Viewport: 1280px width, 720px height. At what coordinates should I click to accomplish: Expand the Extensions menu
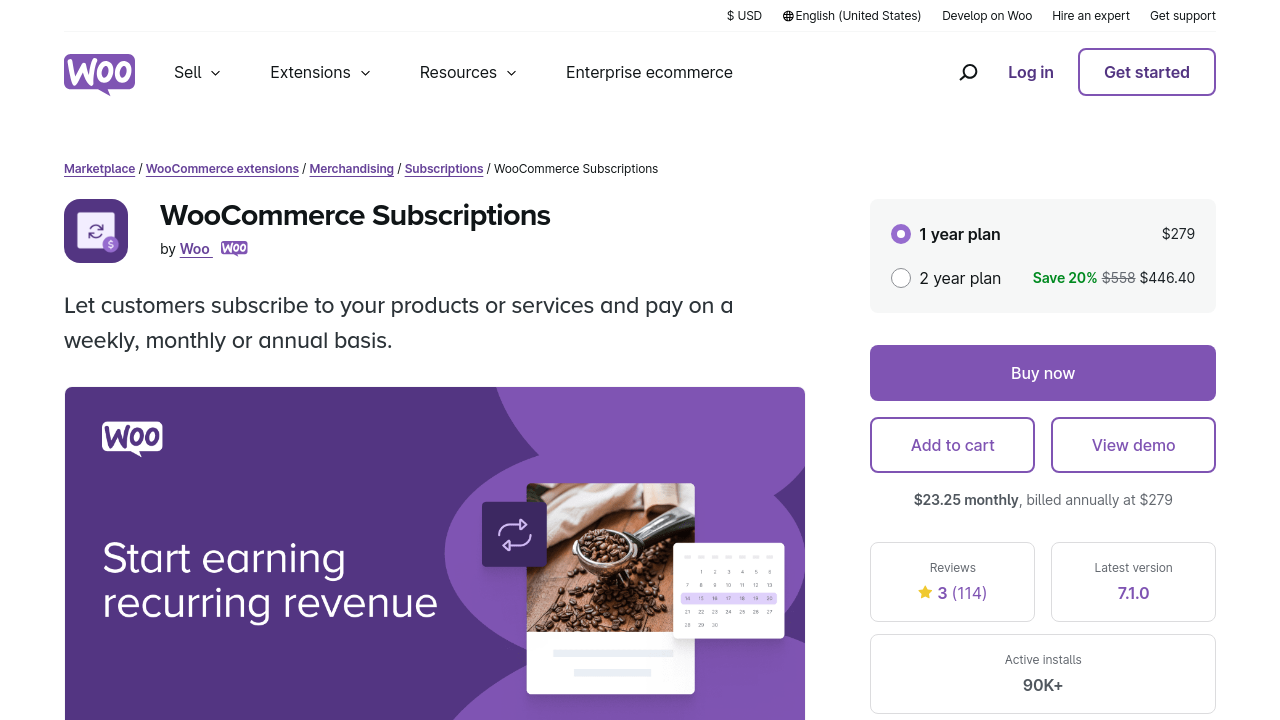(x=320, y=72)
